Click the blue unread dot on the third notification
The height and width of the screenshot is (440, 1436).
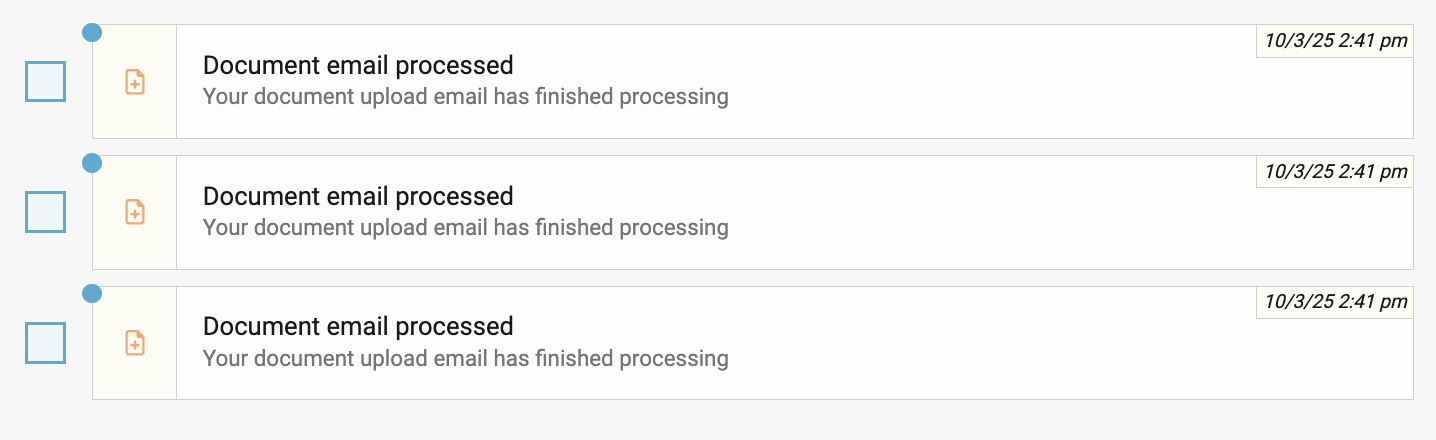[x=92, y=294]
